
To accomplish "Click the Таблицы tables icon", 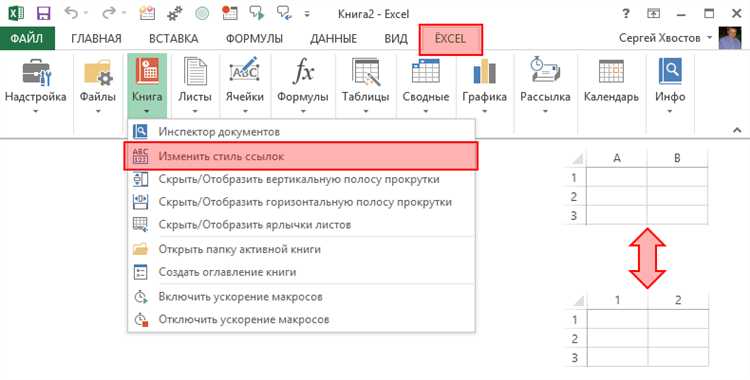I will click(x=365, y=72).
